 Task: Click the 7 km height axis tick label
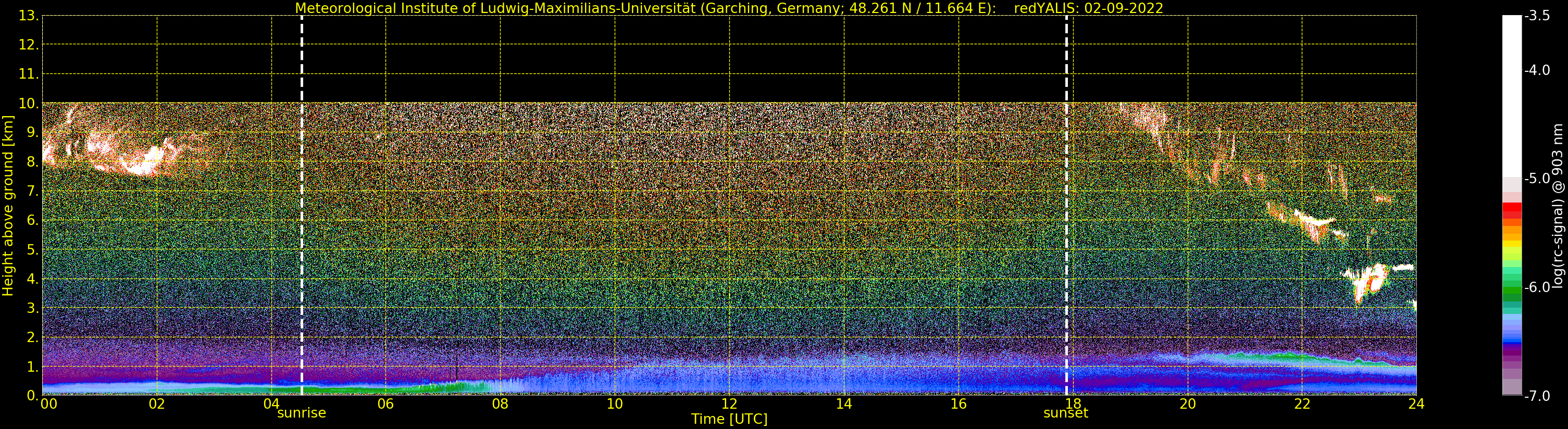[32, 191]
